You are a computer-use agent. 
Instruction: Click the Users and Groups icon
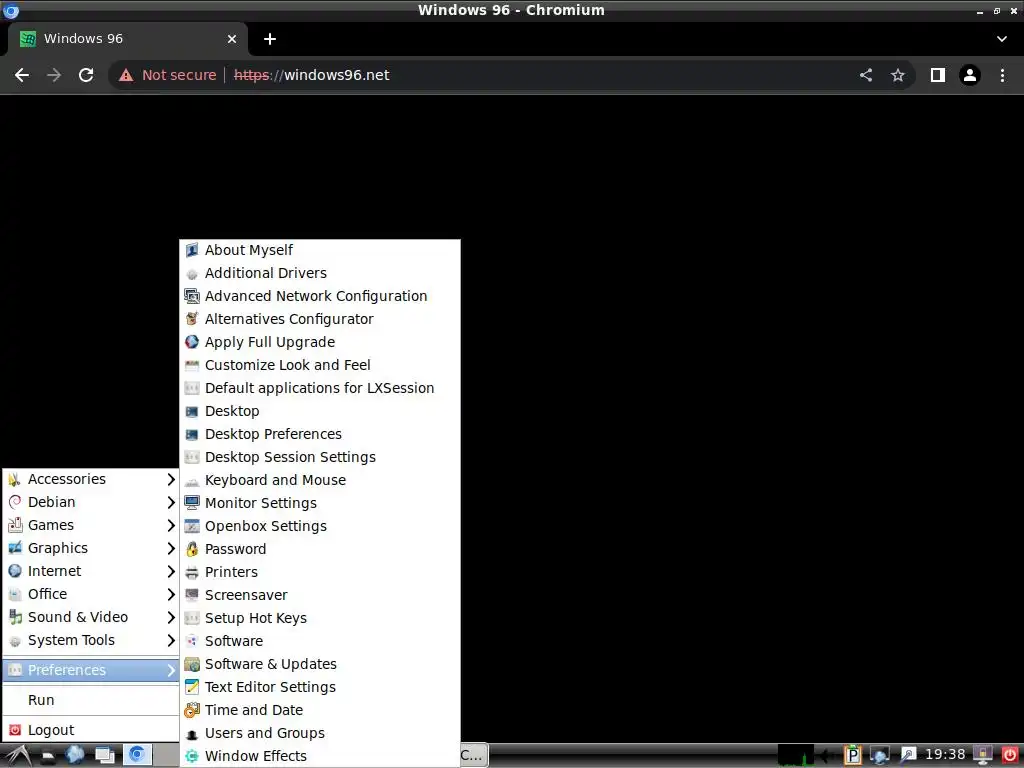[191, 733]
